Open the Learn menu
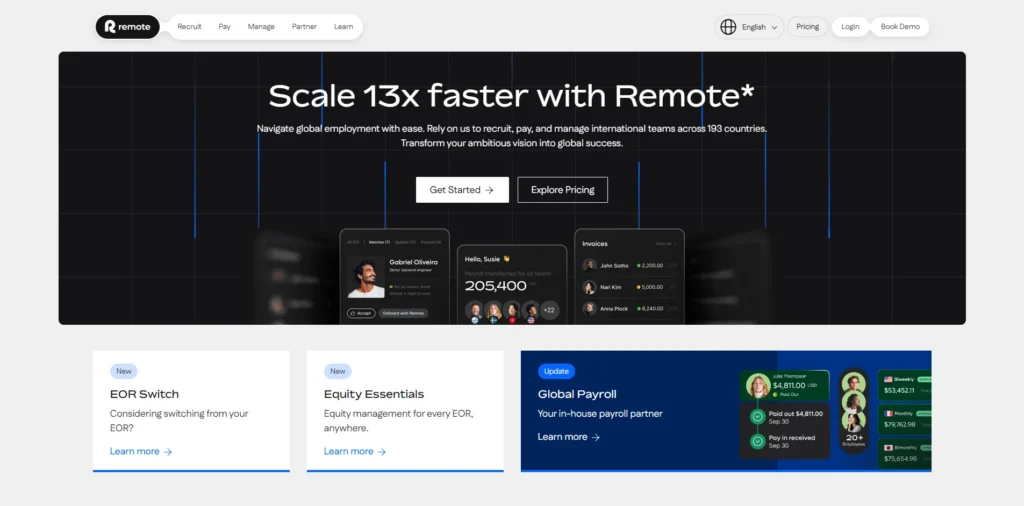The width and height of the screenshot is (1024, 506). (x=344, y=27)
